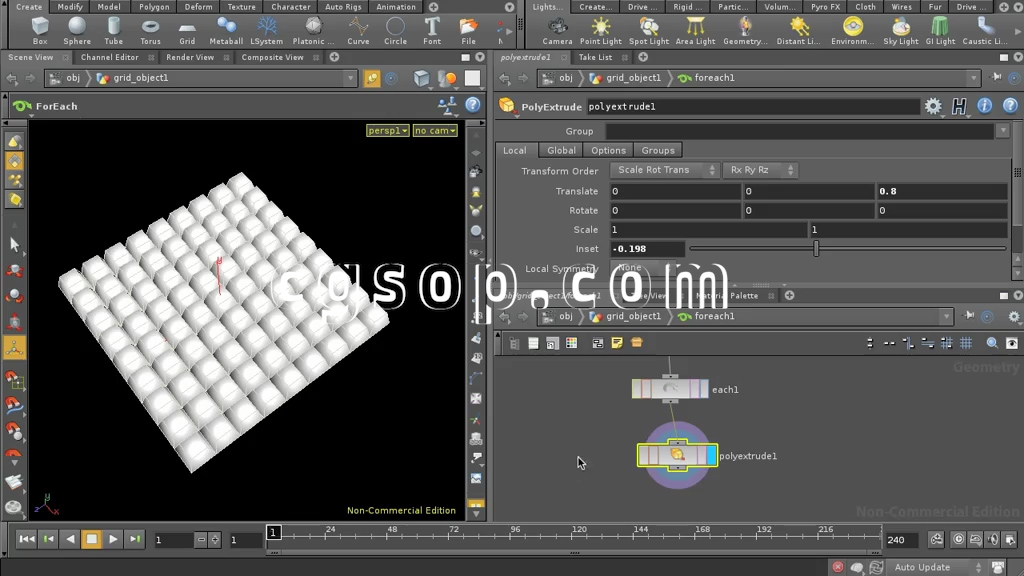Screen dimensions: 1024x576
Task: Add a Caustic Light
Action: click(985, 31)
